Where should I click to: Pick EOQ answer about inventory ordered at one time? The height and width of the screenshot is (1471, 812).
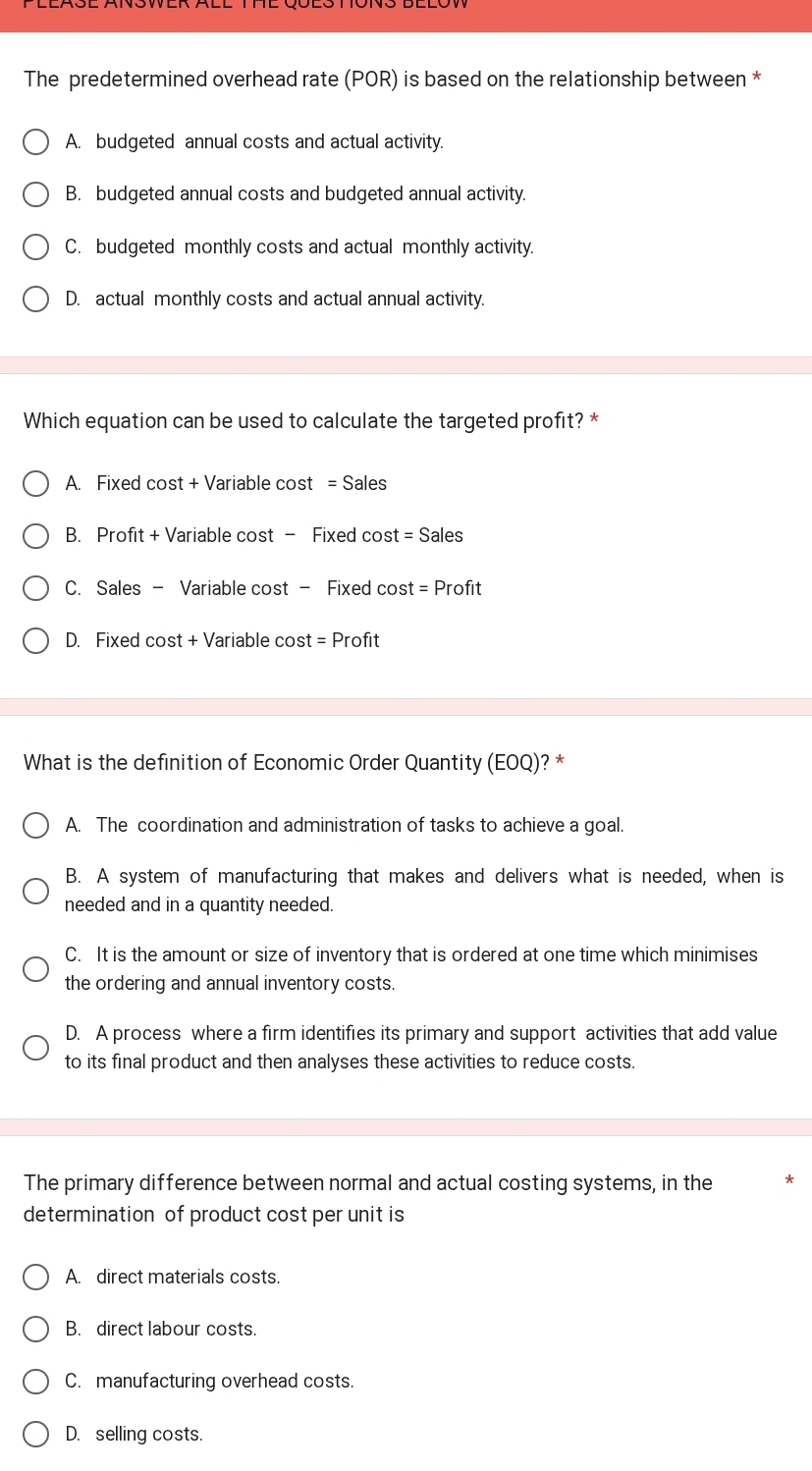pyautogui.click(x=35, y=970)
